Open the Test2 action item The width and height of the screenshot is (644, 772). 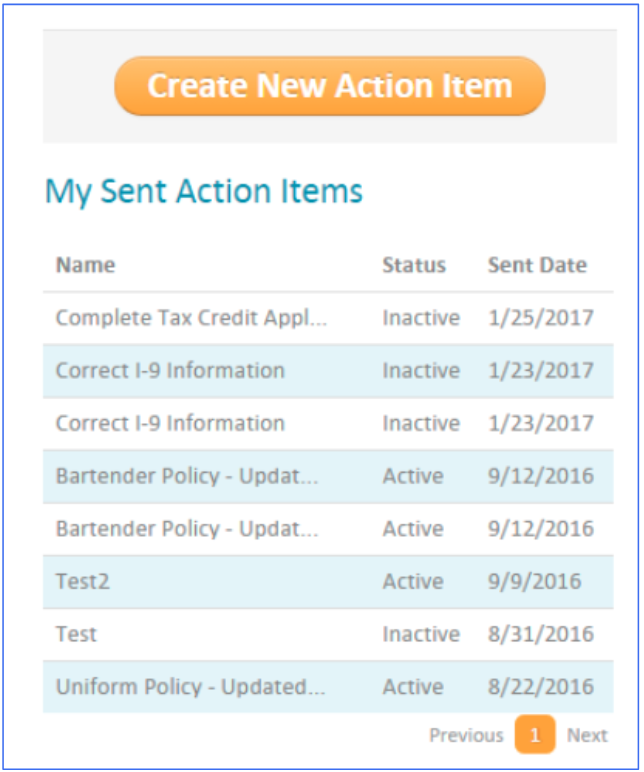click(x=82, y=581)
